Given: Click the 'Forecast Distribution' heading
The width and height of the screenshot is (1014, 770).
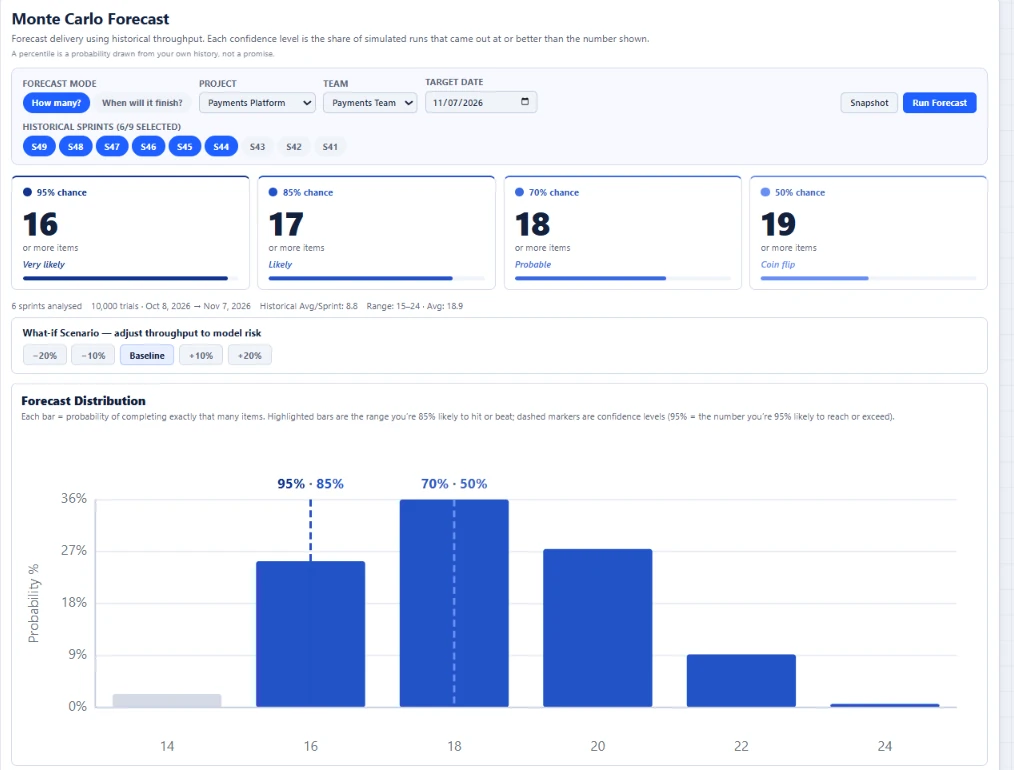Looking at the screenshot, I should coord(83,401).
